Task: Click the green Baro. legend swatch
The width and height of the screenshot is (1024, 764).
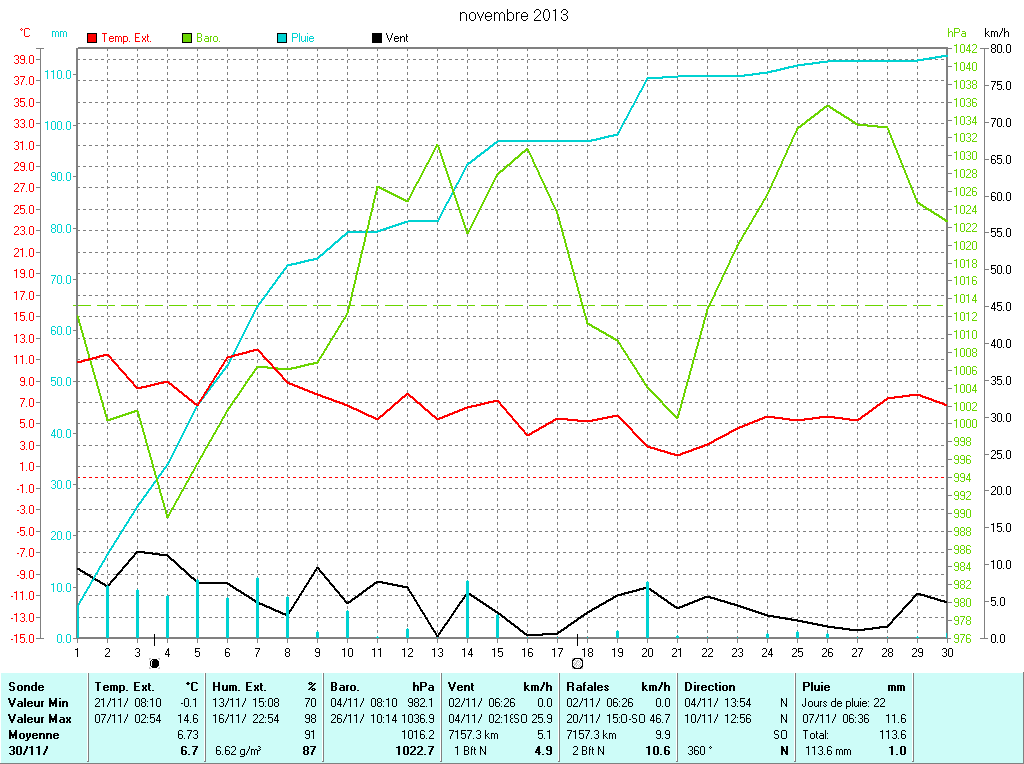Action: (x=187, y=38)
